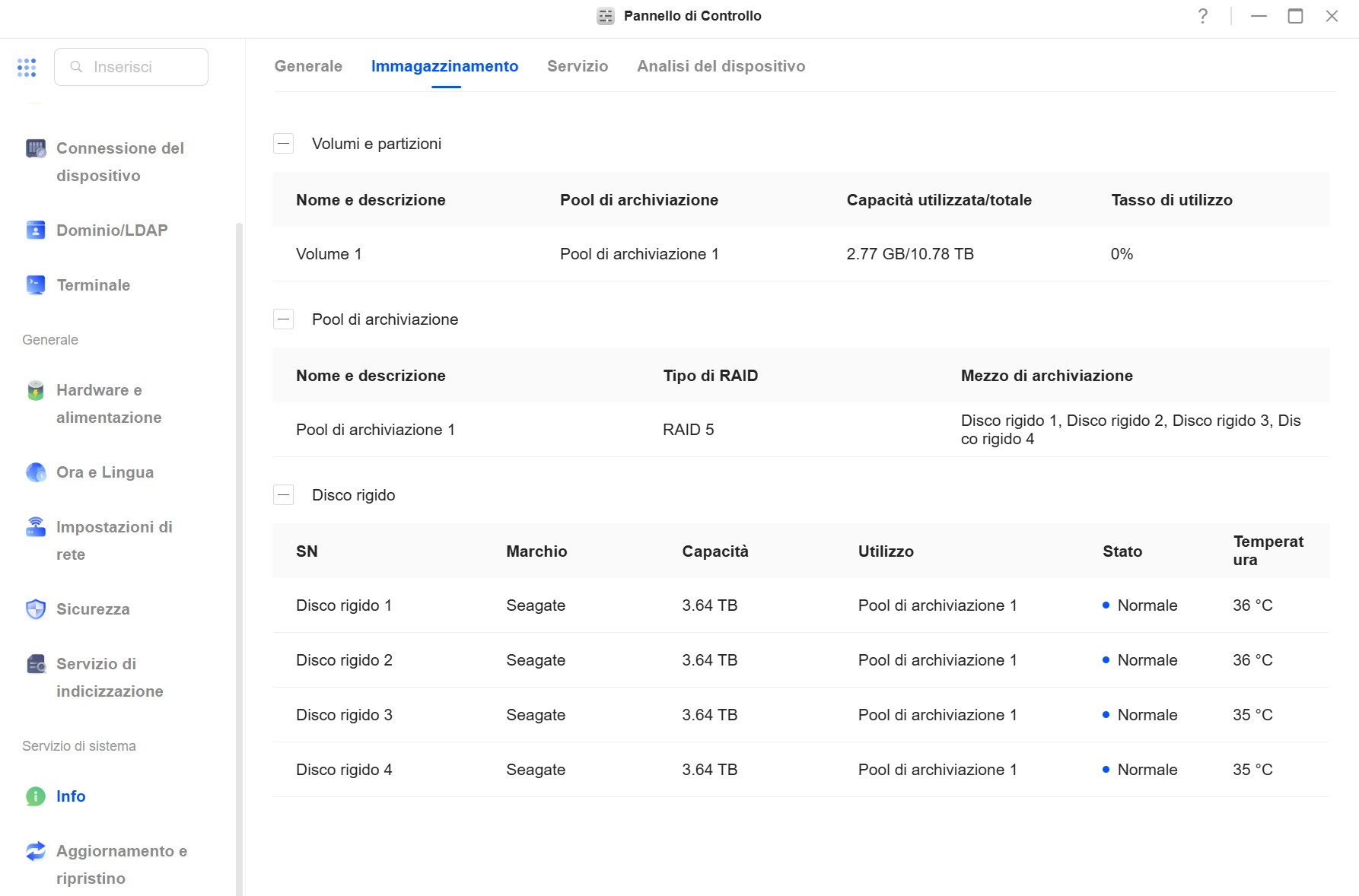Open the apps grid launcher icon
1359x896 pixels.
pyautogui.click(x=27, y=67)
